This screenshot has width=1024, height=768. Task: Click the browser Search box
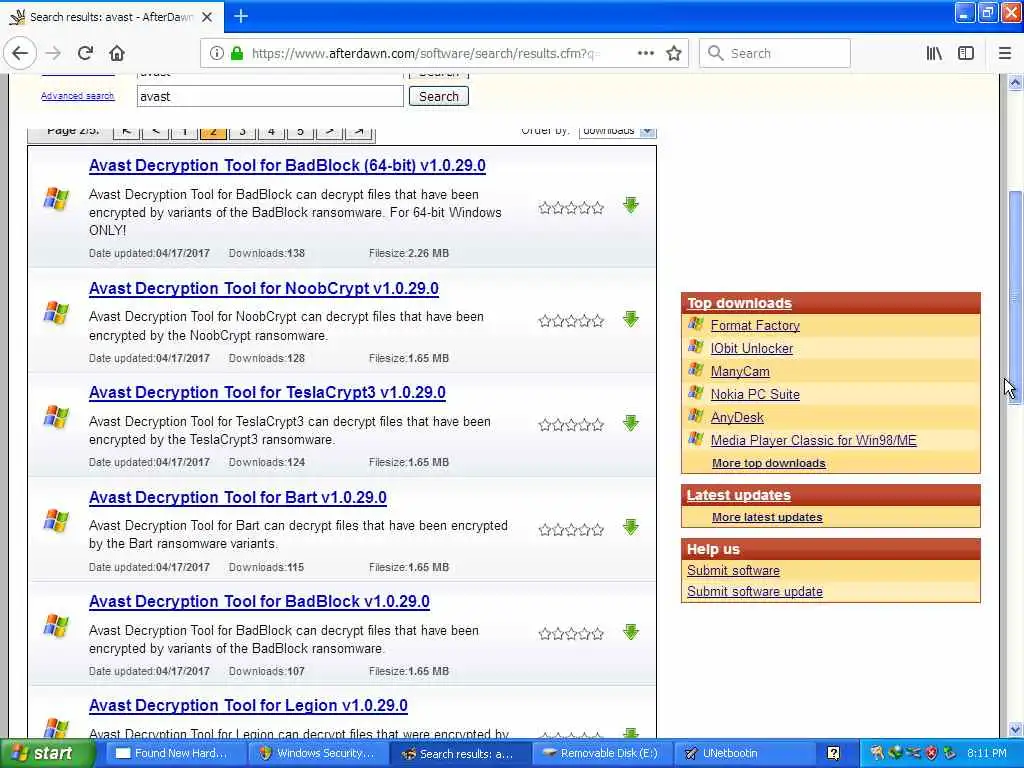(x=775, y=54)
